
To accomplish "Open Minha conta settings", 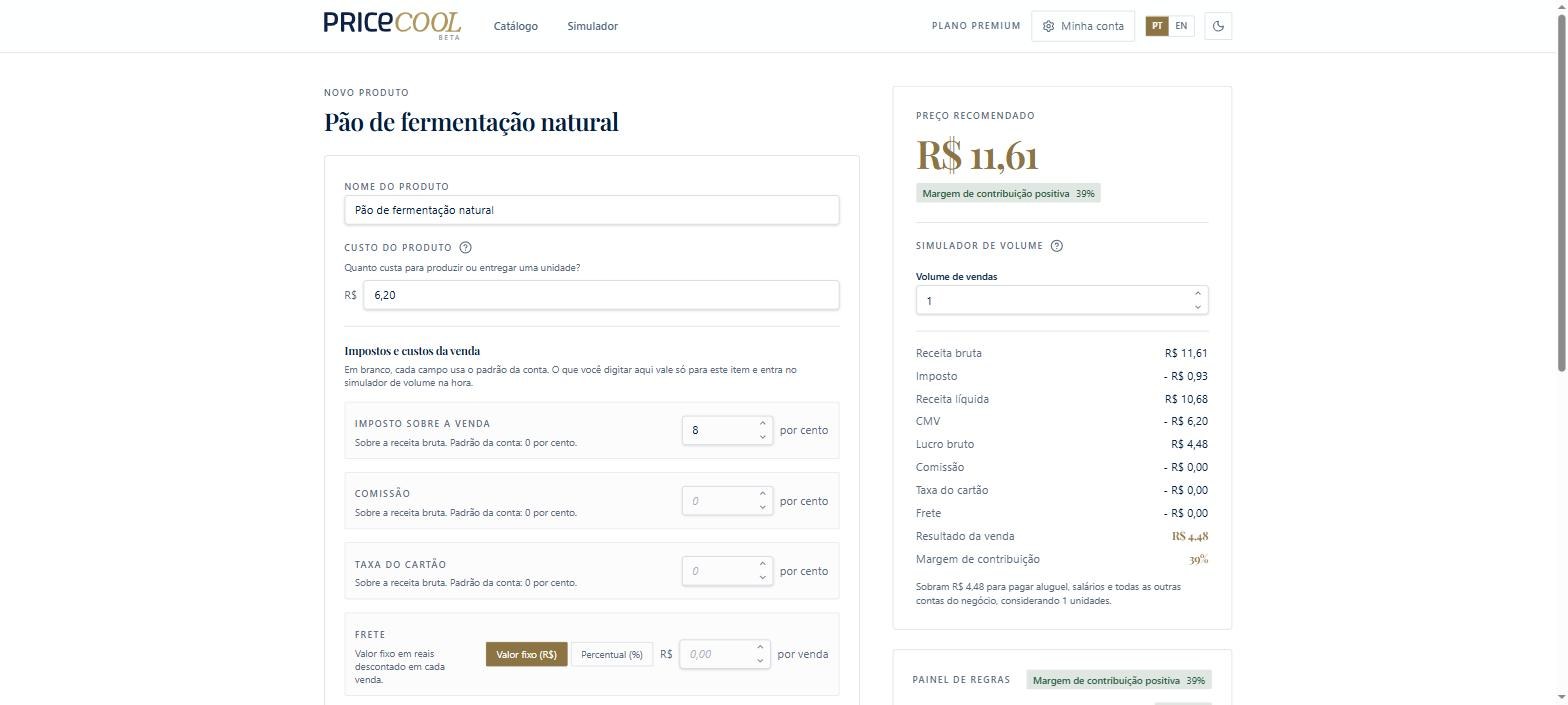I will point(1083,26).
